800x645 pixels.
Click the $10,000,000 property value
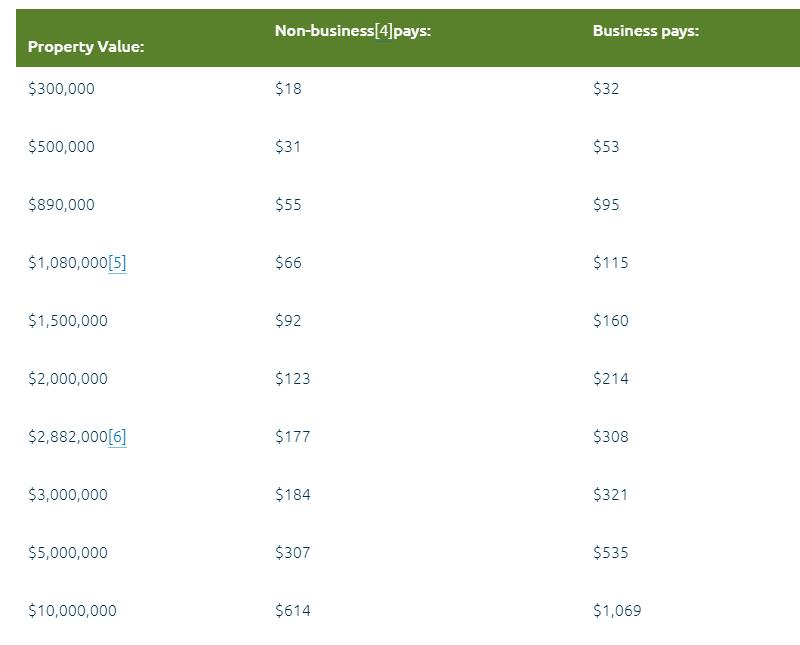pos(72,611)
